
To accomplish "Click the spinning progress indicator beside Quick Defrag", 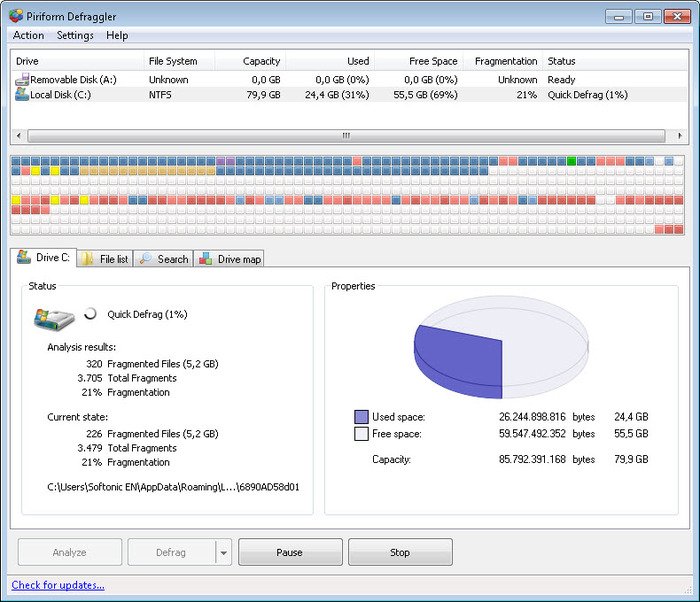I will pos(91,314).
